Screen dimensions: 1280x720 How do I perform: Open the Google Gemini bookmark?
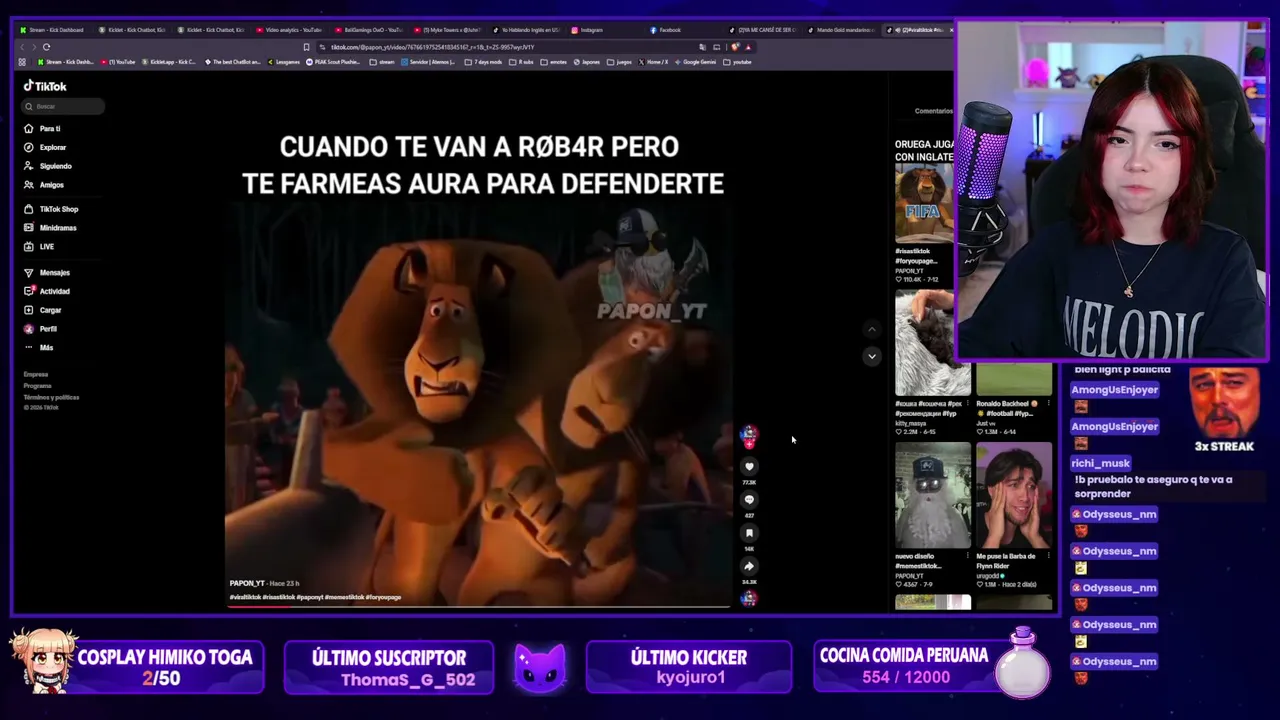point(696,62)
